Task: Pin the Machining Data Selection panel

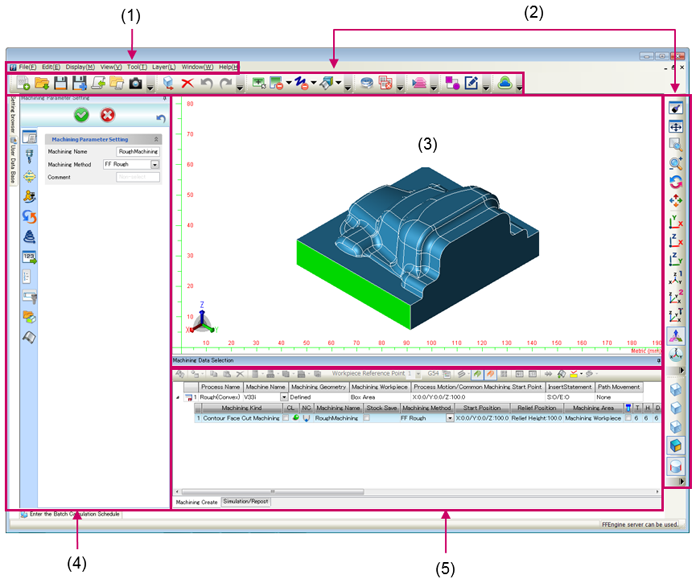Action: coord(658,360)
